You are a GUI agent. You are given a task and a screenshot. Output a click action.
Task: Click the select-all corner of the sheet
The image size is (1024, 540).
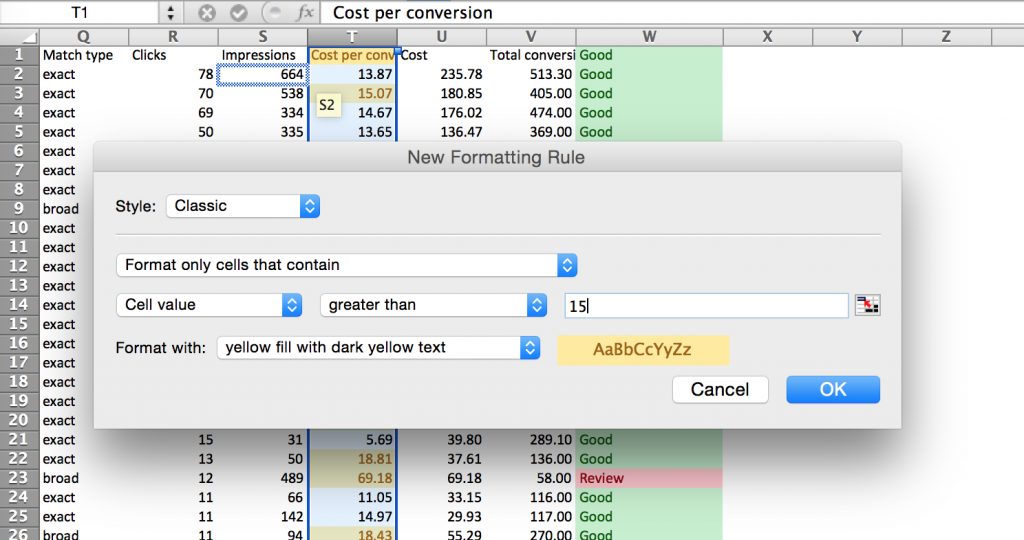click(x=20, y=37)
